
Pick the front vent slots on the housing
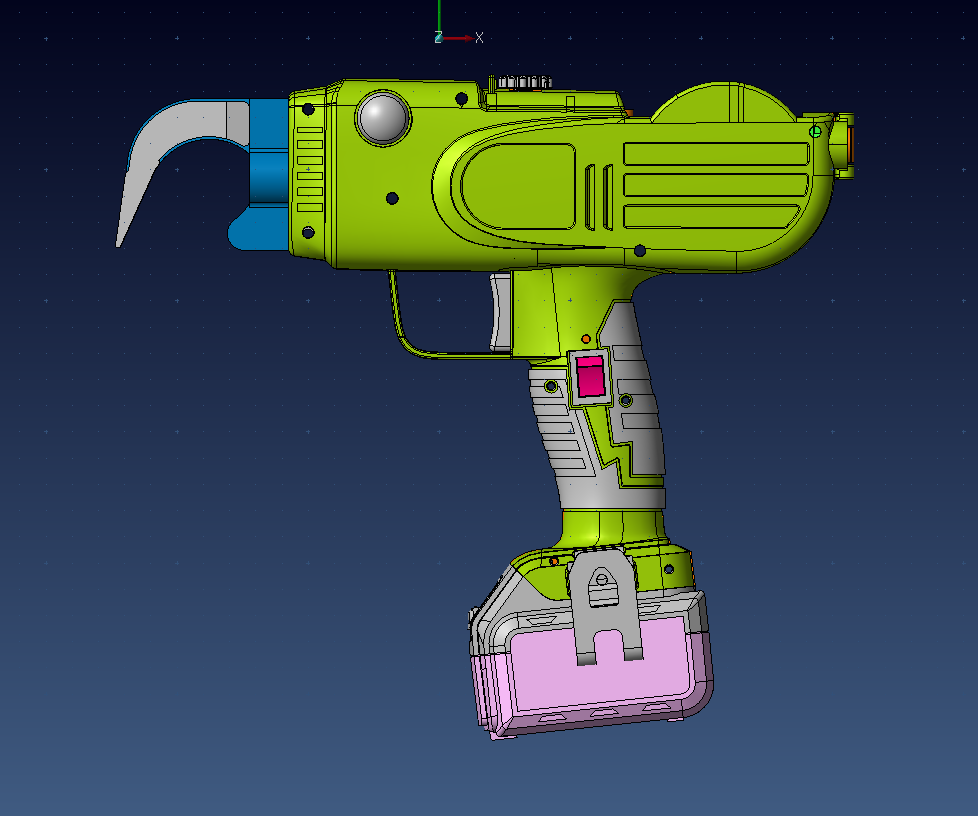point(309,169)
